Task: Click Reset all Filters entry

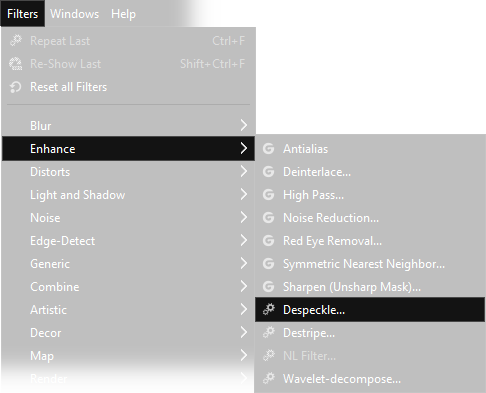Action: [x=128, y=87]
